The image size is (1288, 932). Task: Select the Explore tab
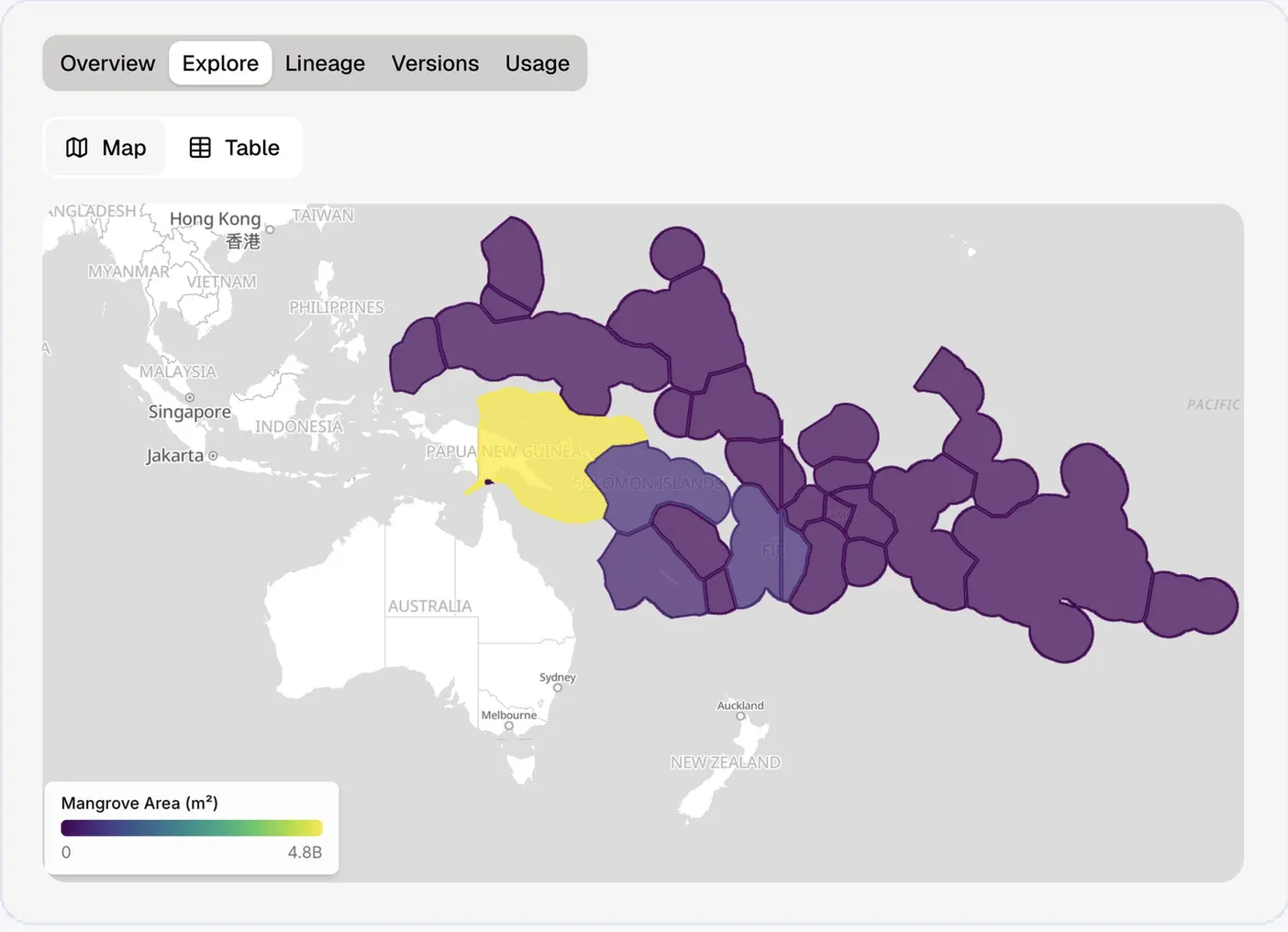220,63
